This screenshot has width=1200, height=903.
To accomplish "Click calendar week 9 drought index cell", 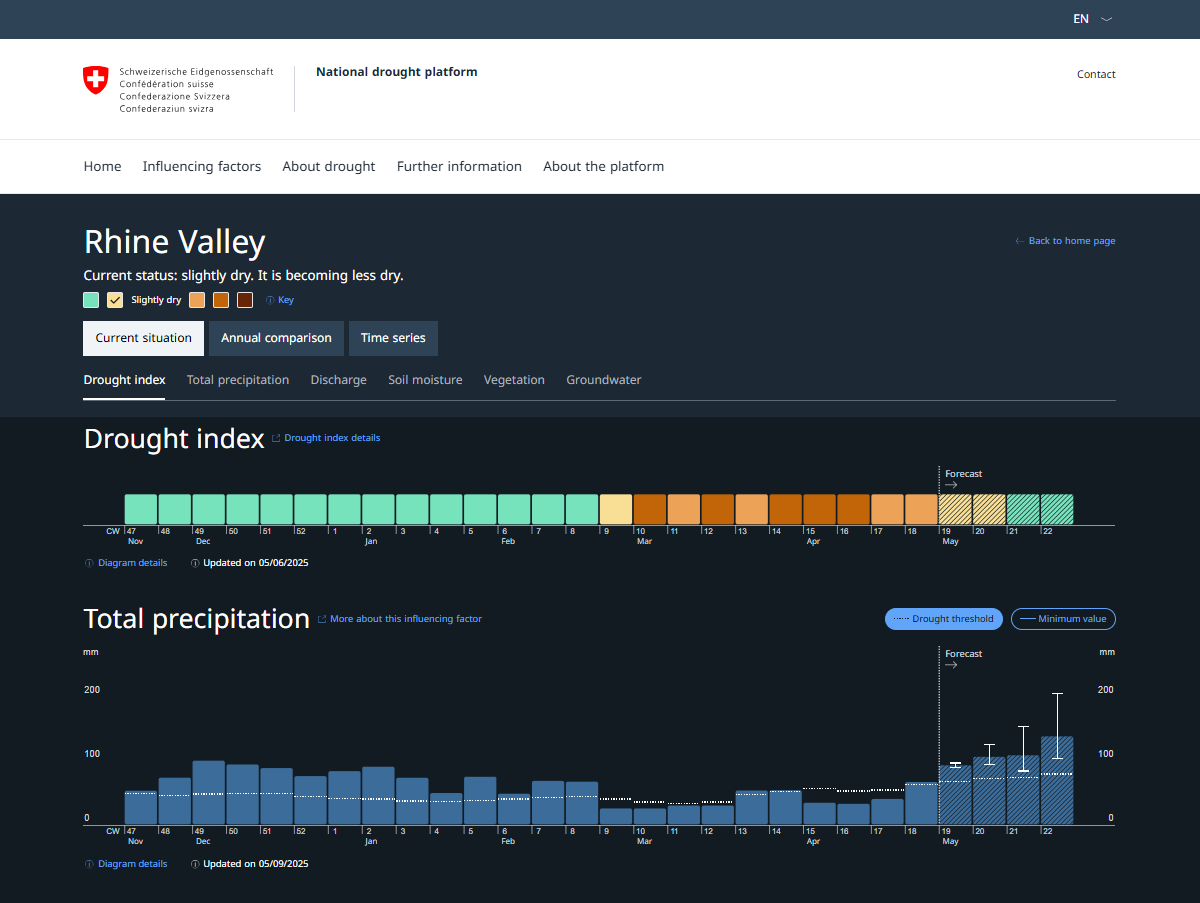I will coord(616,509).
